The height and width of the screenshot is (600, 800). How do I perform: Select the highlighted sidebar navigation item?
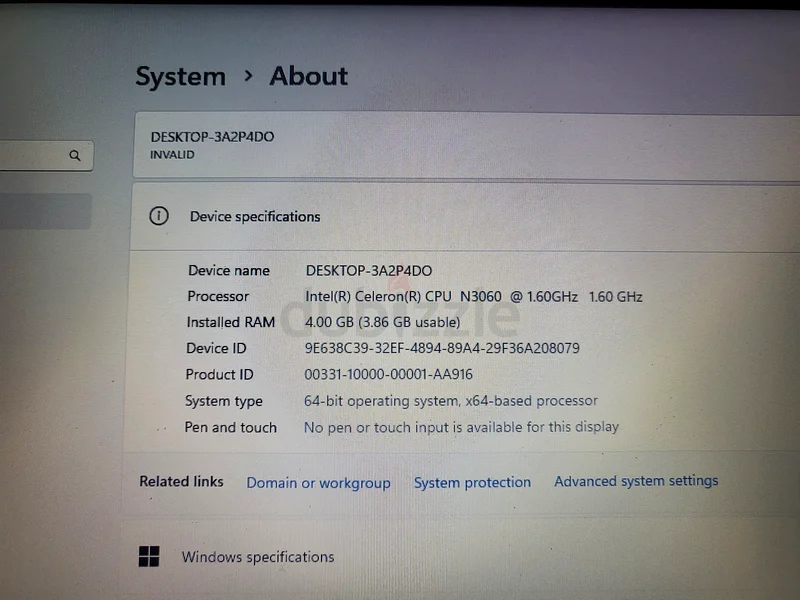tap(46, 211)
